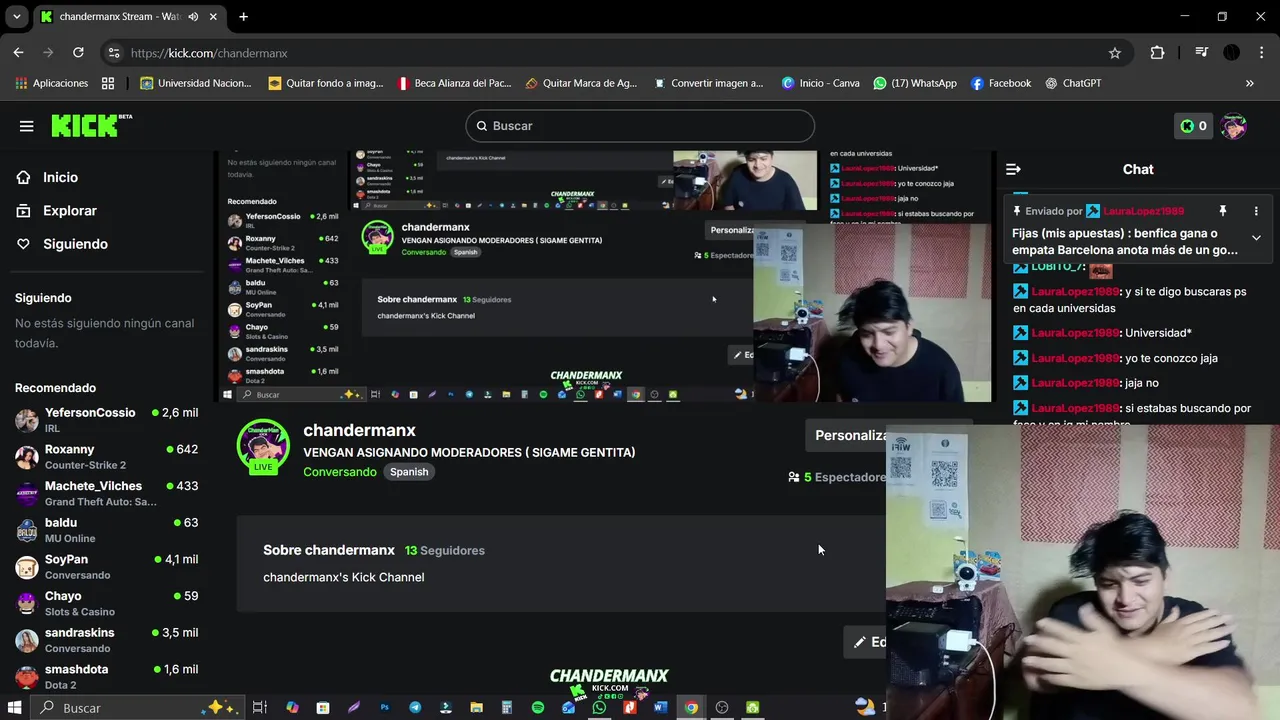Open pinned message three-dot options
Screen dimensions: 1280x720
point(1256,211)
